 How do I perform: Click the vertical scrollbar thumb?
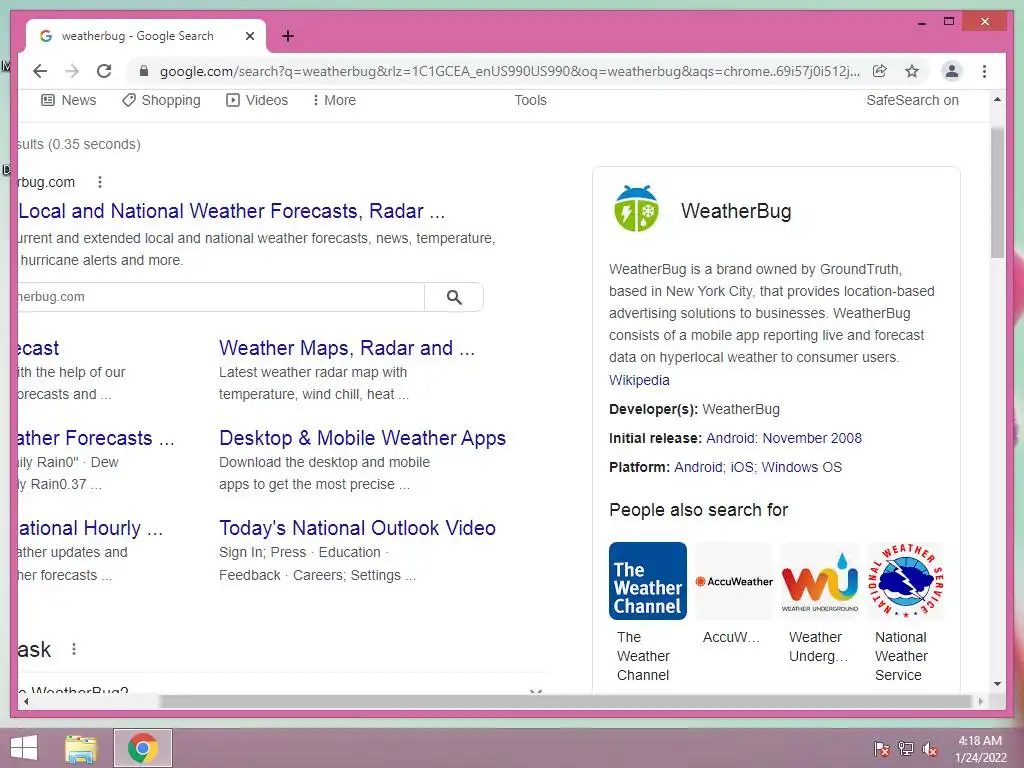[x=997, y=193]
